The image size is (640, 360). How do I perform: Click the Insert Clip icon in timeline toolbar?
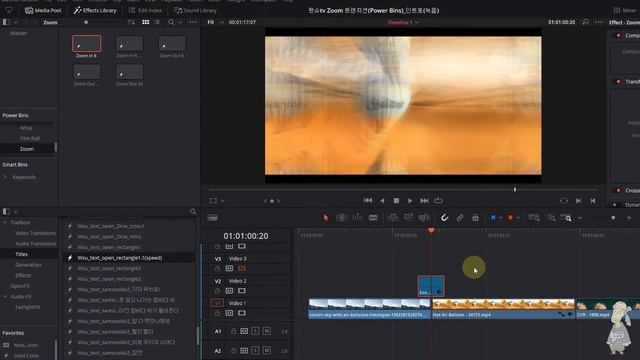pyautogui.click(x=393, y=218)
